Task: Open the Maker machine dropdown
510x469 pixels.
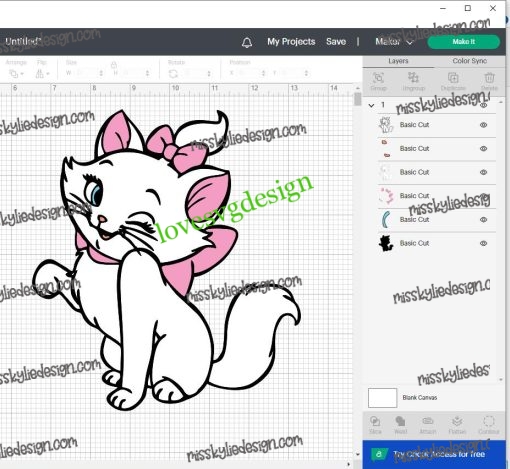Action: [x=394, y=42]
